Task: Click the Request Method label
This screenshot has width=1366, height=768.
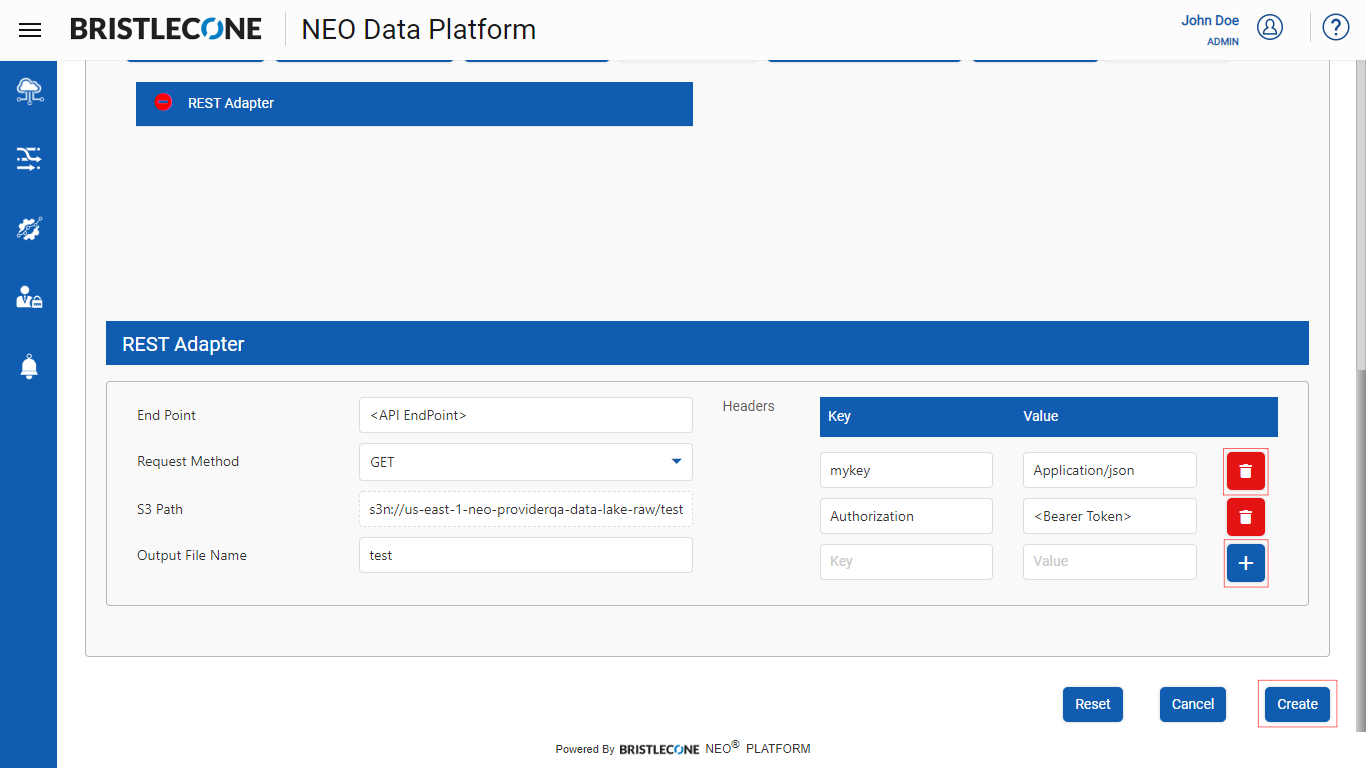Action: tap(188, 462)
